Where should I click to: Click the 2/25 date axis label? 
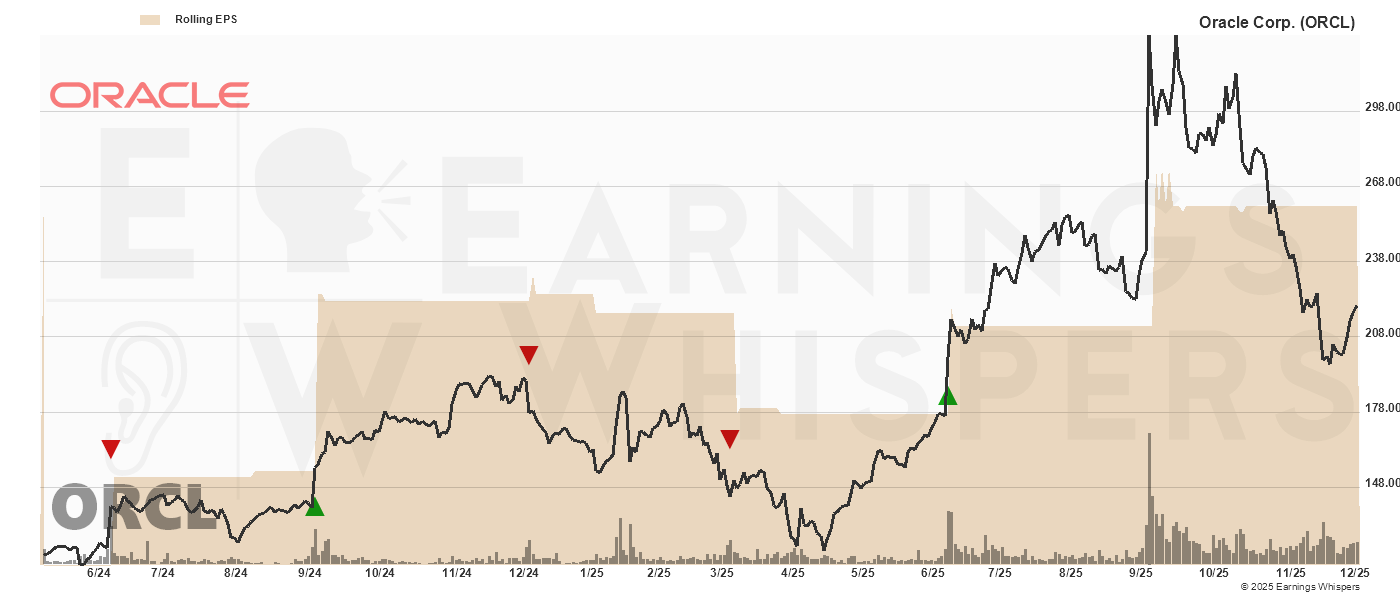click(x=658, y=573)
